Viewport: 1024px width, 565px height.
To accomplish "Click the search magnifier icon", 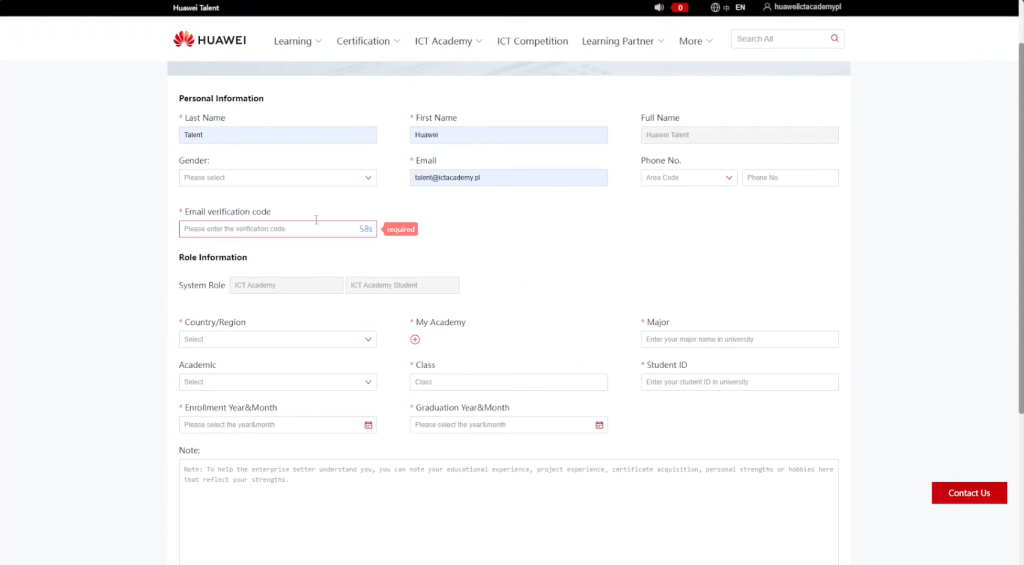I will 834,39.
